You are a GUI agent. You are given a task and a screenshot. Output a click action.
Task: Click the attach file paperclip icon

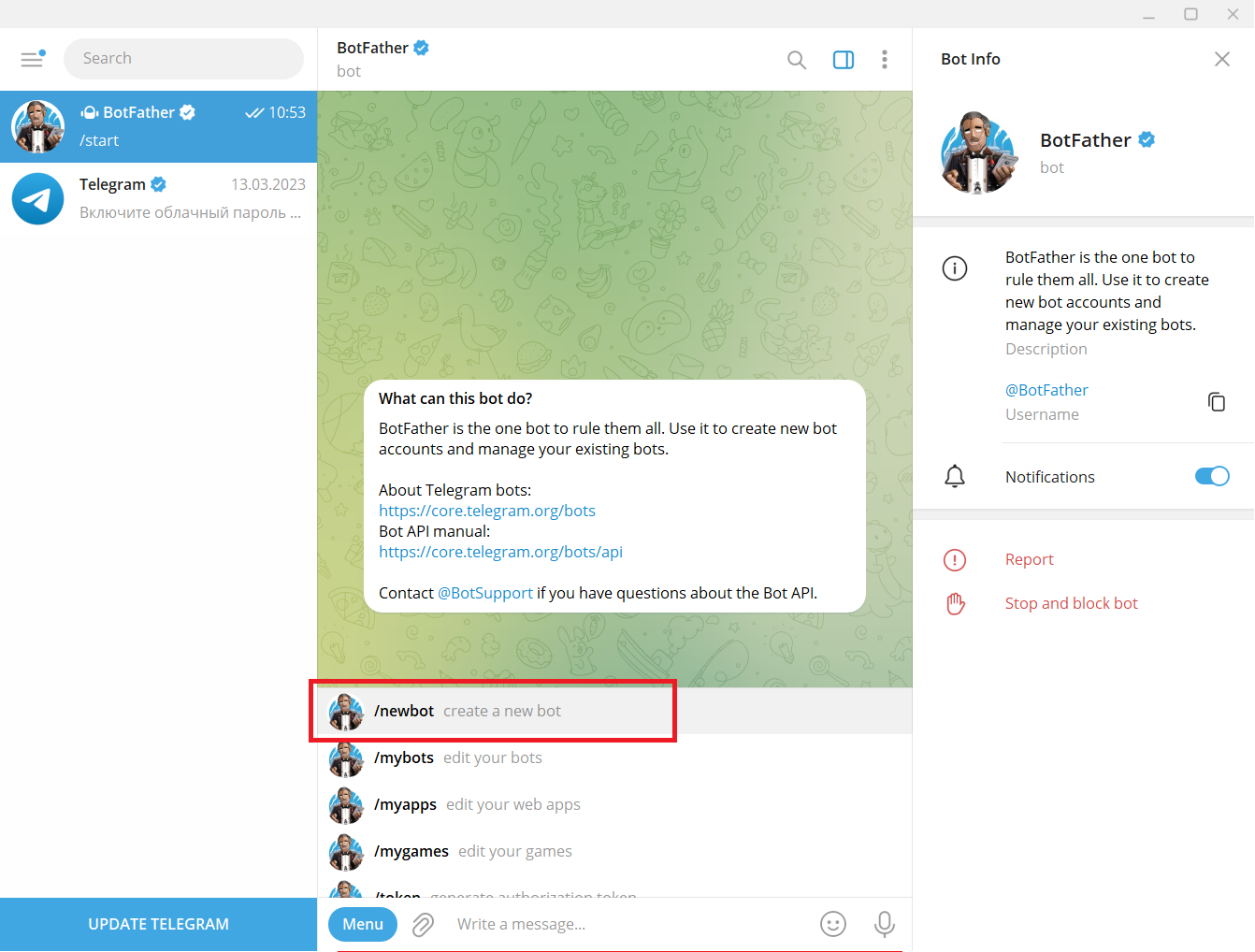pos(423,925)
